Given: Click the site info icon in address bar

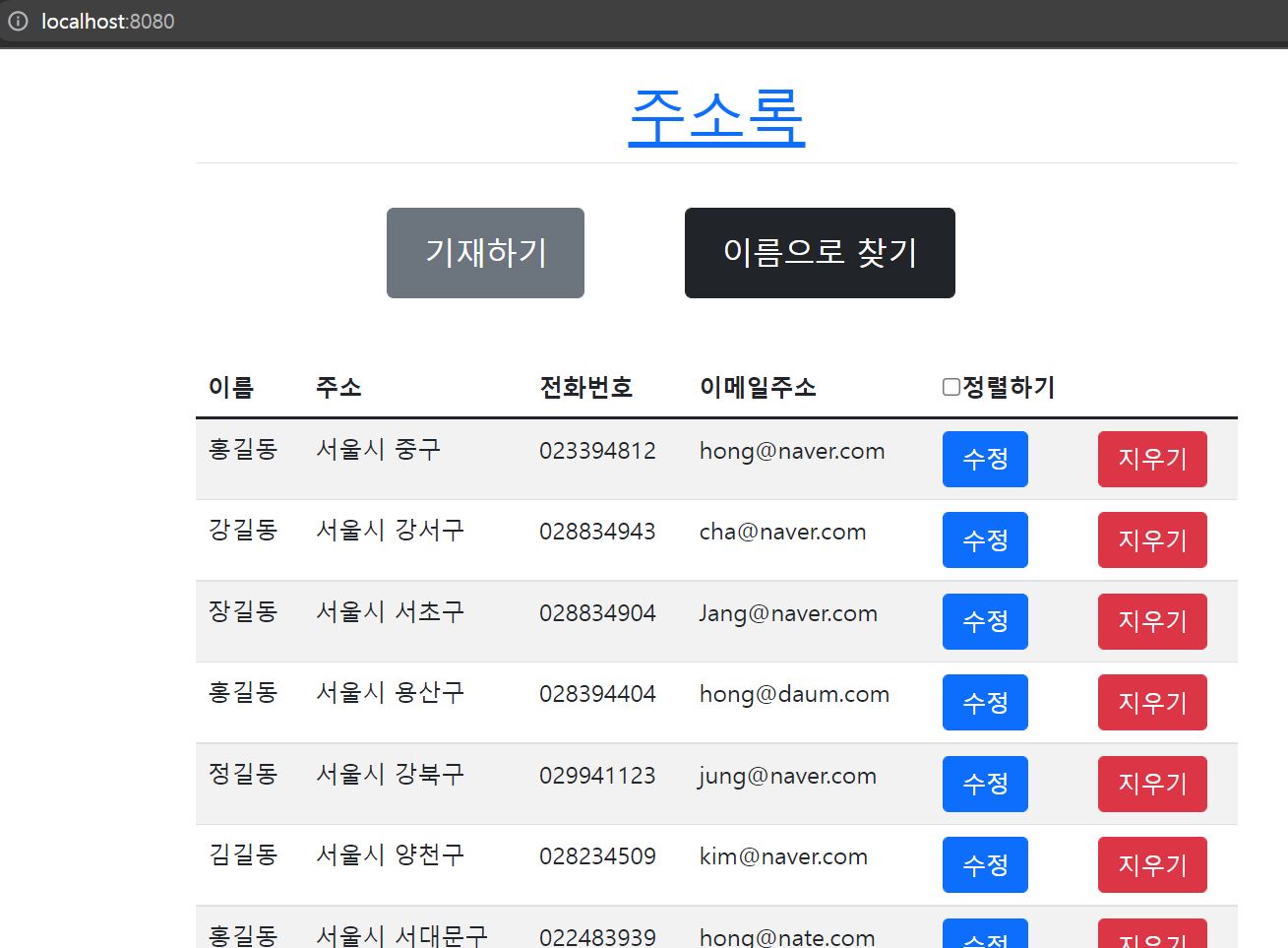Looking at the screenshot, I should [18, 21].
